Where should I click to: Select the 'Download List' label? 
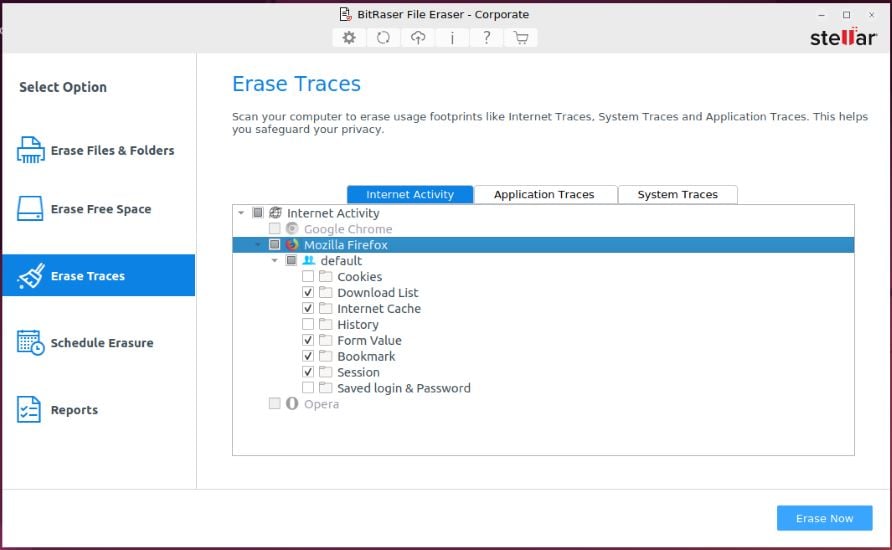(378, 292)
